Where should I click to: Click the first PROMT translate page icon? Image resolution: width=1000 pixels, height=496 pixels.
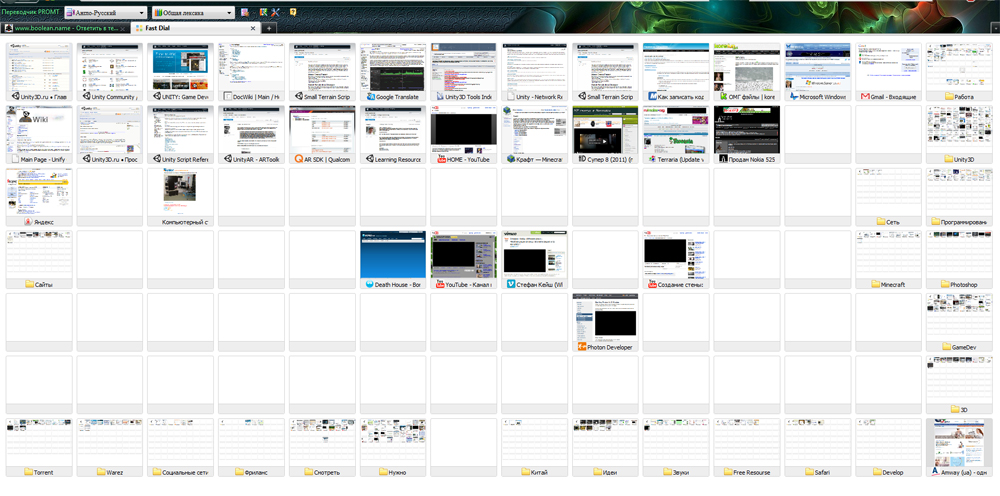(246, 13)
